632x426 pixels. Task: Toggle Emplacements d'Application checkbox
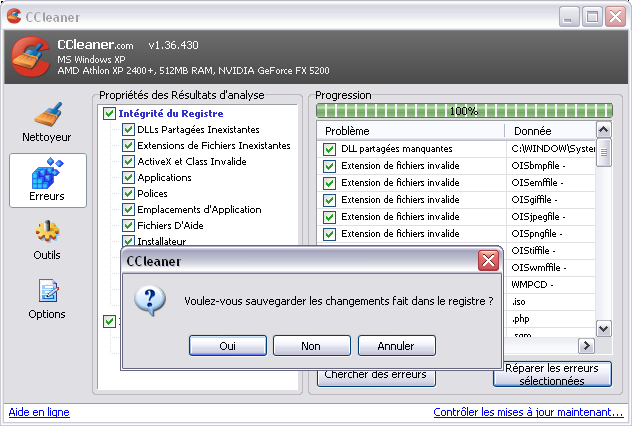[x=128, y=210]
